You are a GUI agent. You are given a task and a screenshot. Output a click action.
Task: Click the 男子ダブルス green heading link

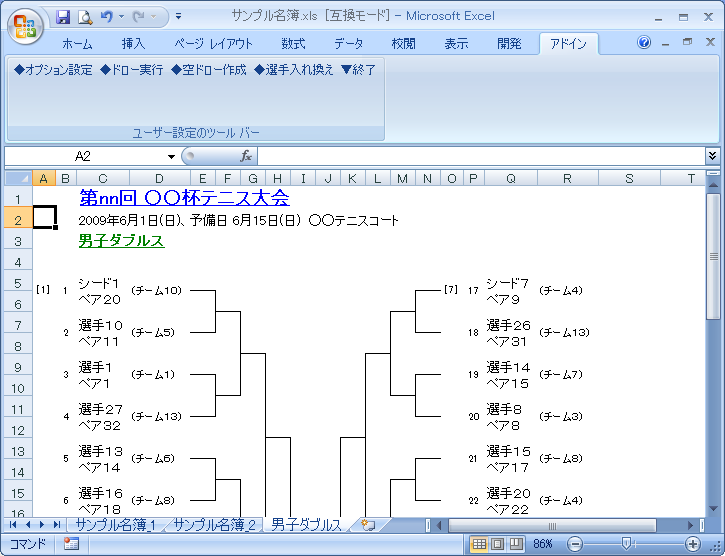(122, 241)
